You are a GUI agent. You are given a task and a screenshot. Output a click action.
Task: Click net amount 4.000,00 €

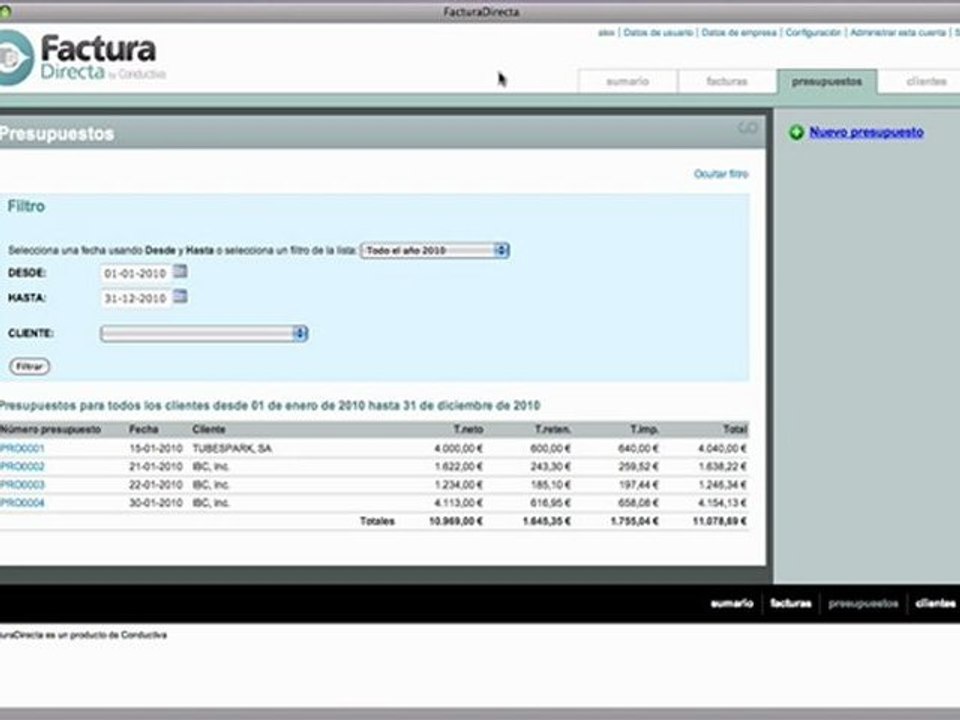(x=459, y=449)
